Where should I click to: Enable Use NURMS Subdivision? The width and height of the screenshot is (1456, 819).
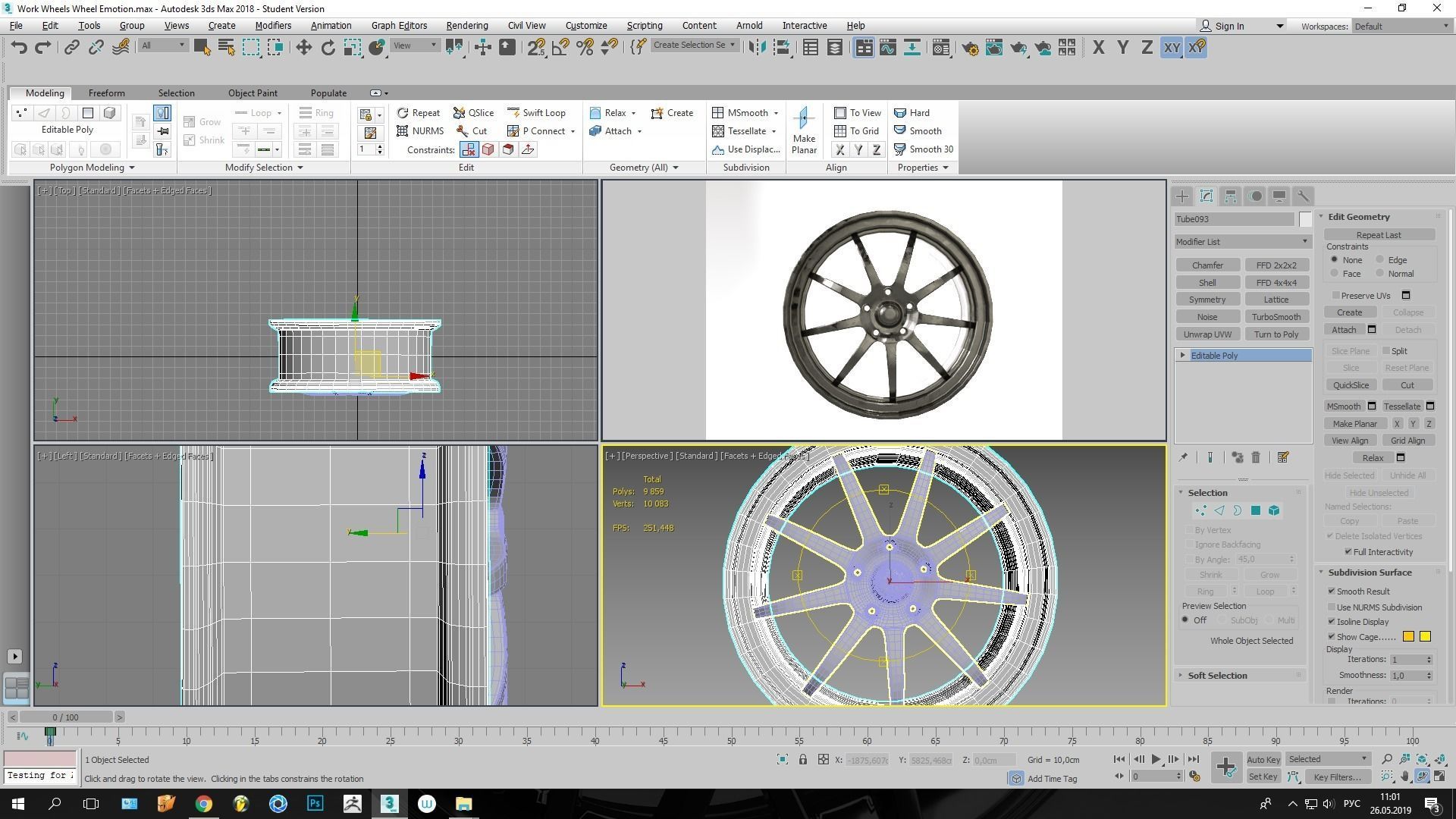tap(1332, 607)
